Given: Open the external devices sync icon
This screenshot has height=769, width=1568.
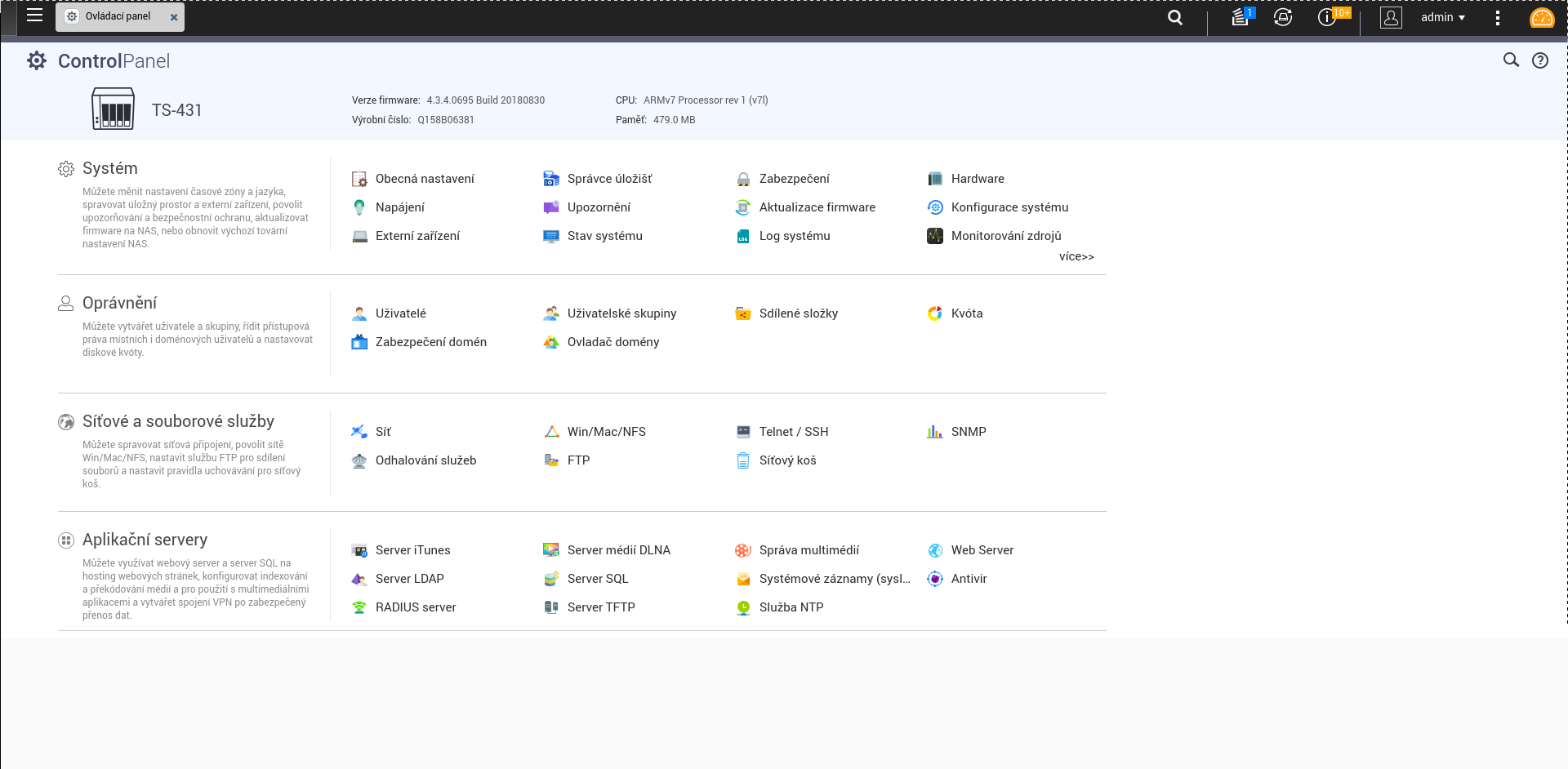Looking at the screenshot, I should point(1282,17).
